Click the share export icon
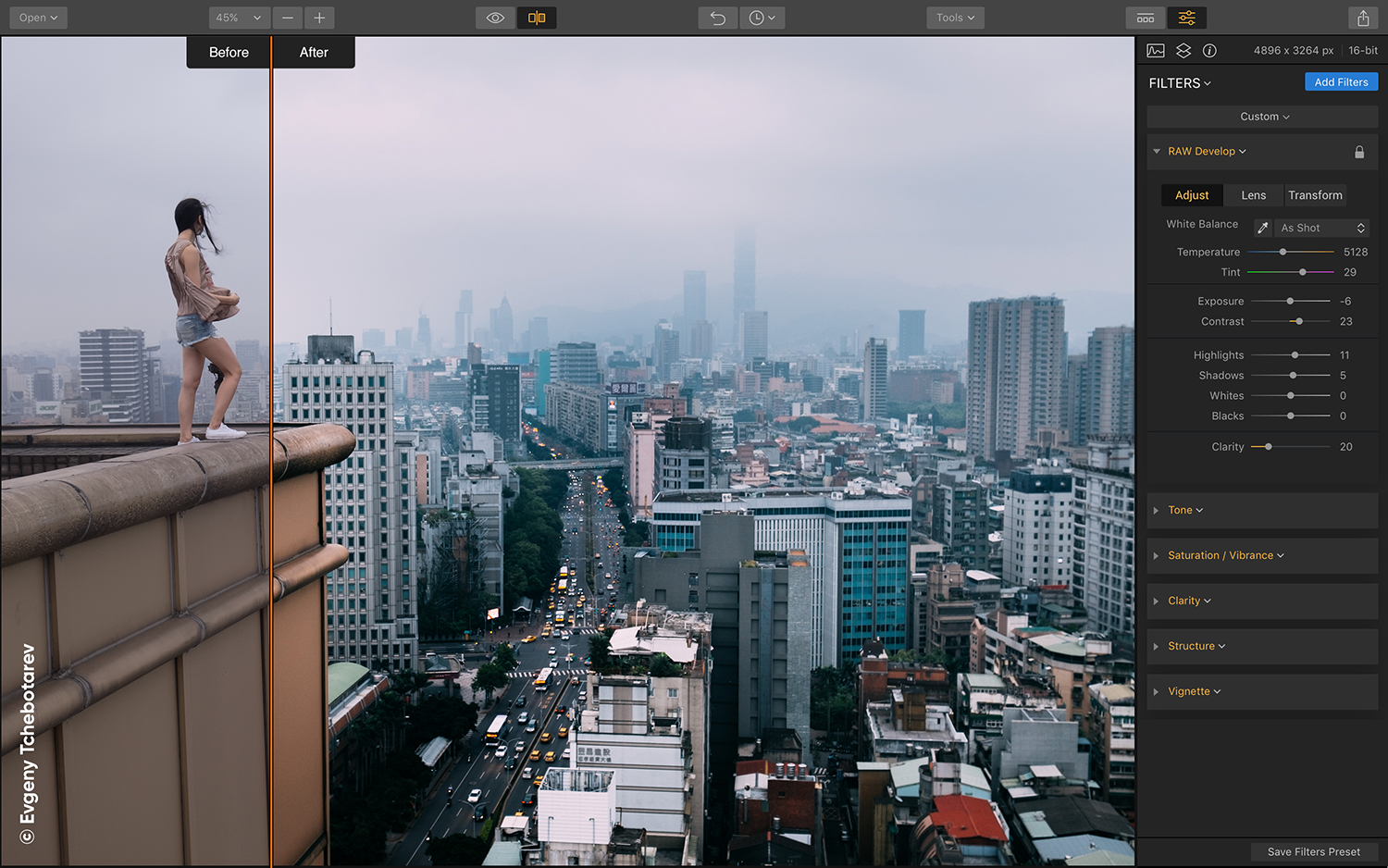 pyautogui.click(x=1363, y=18)
